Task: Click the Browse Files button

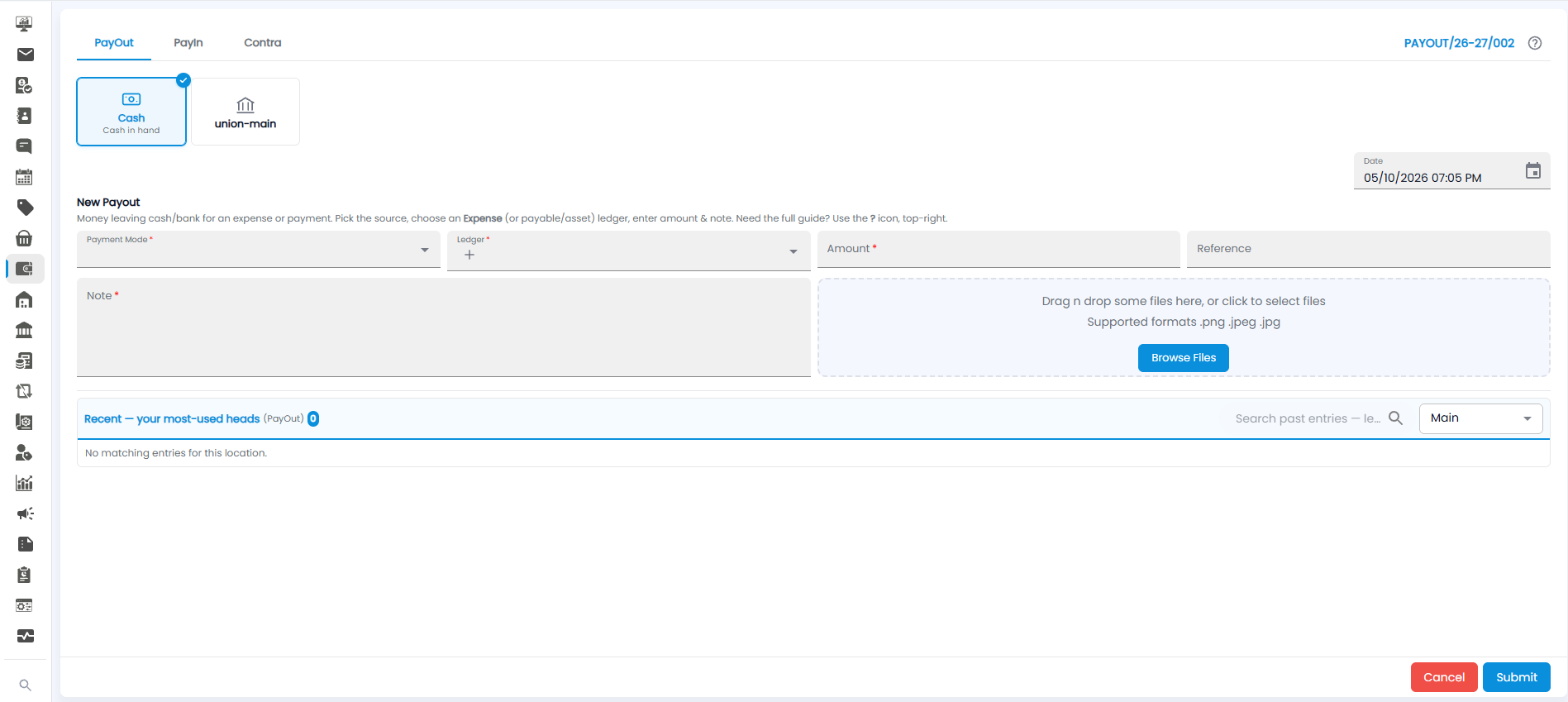Action: tap(1184, 358)
